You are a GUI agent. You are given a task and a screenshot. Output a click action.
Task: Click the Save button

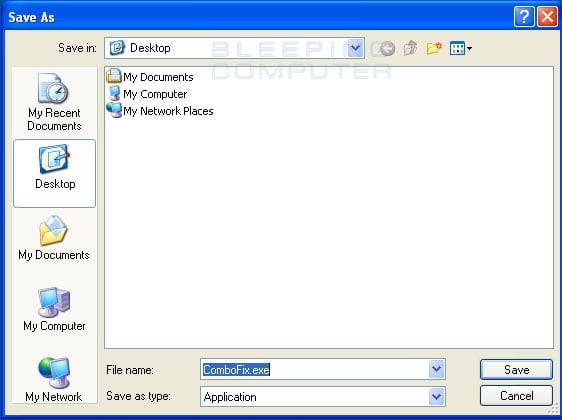[516, 369]
